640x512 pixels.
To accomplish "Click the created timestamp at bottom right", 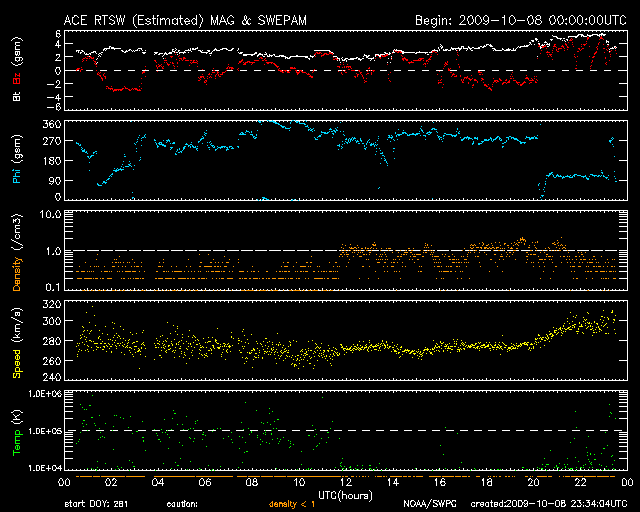I will tap(544, 503).
